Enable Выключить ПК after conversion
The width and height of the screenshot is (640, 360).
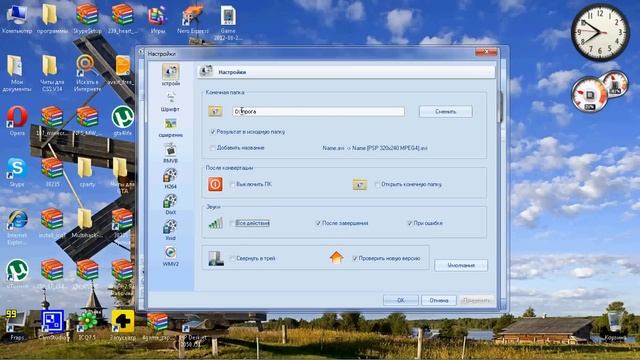(232, 184)
